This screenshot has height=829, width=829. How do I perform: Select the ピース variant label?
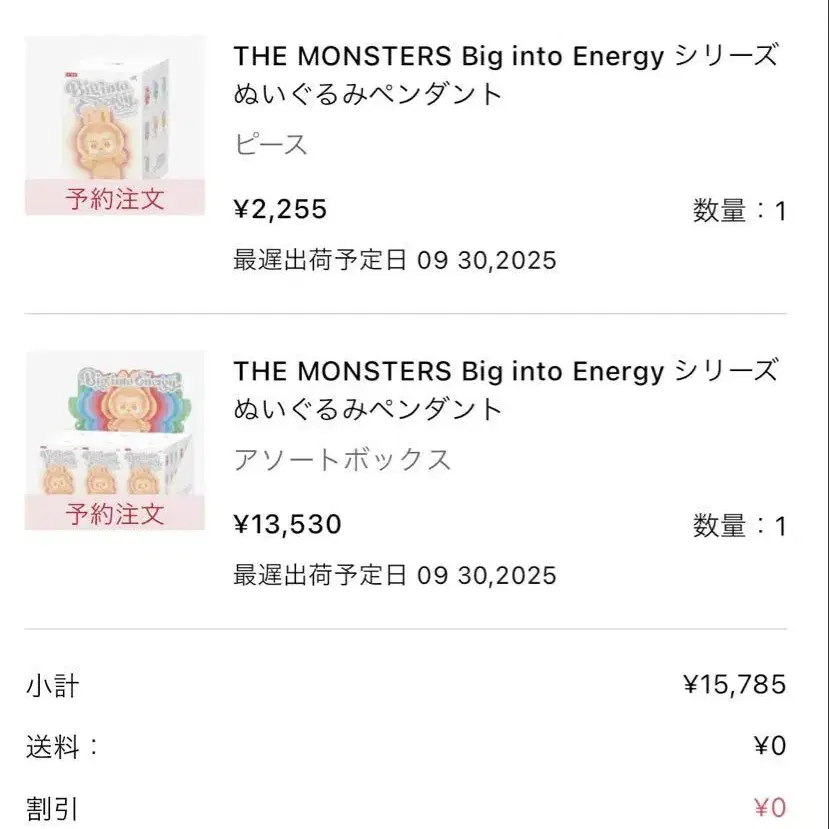pyautogui.click(x=271, y=144)
